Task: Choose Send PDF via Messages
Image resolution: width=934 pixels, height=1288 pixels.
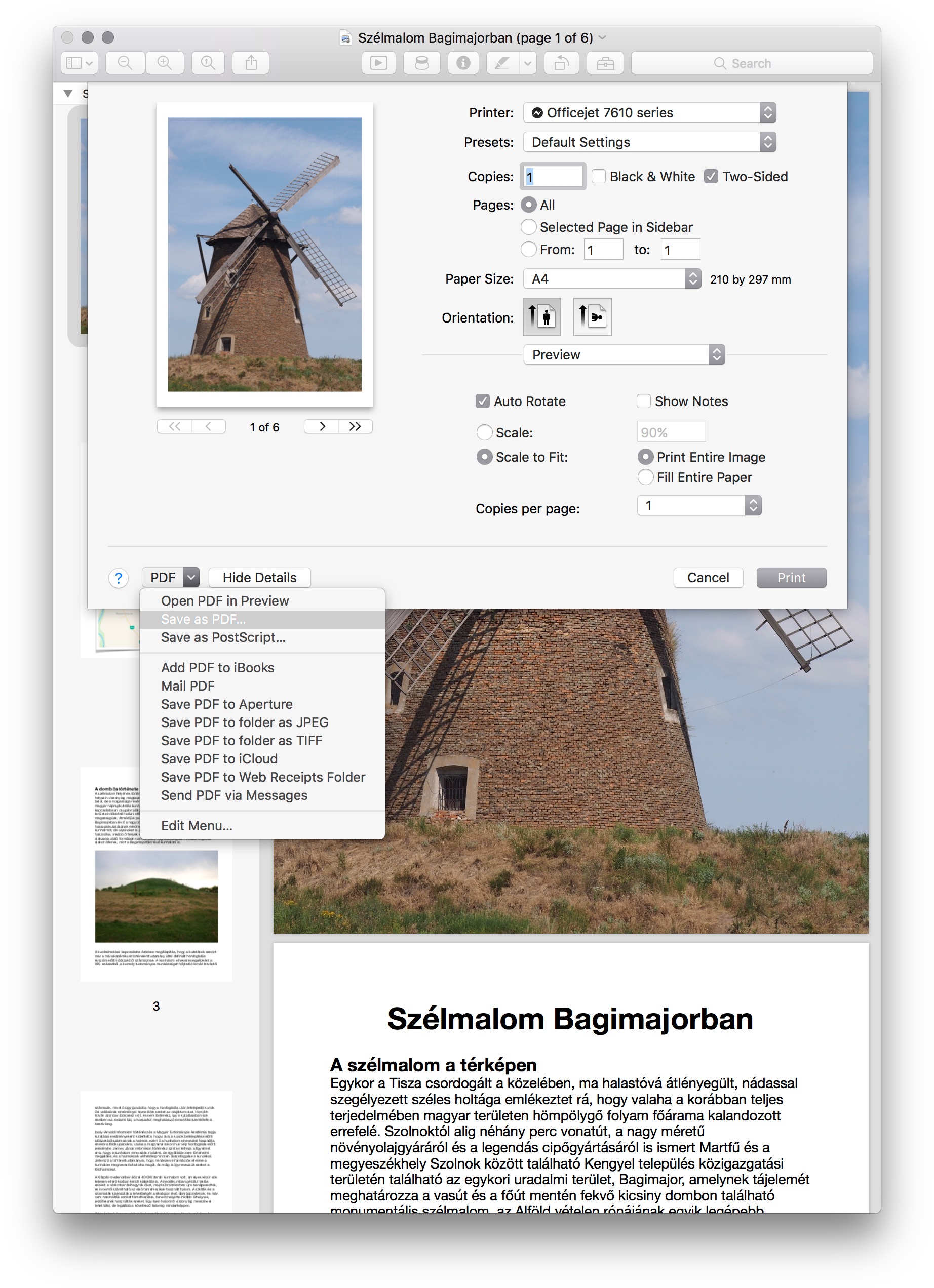Action: [262, 796]
